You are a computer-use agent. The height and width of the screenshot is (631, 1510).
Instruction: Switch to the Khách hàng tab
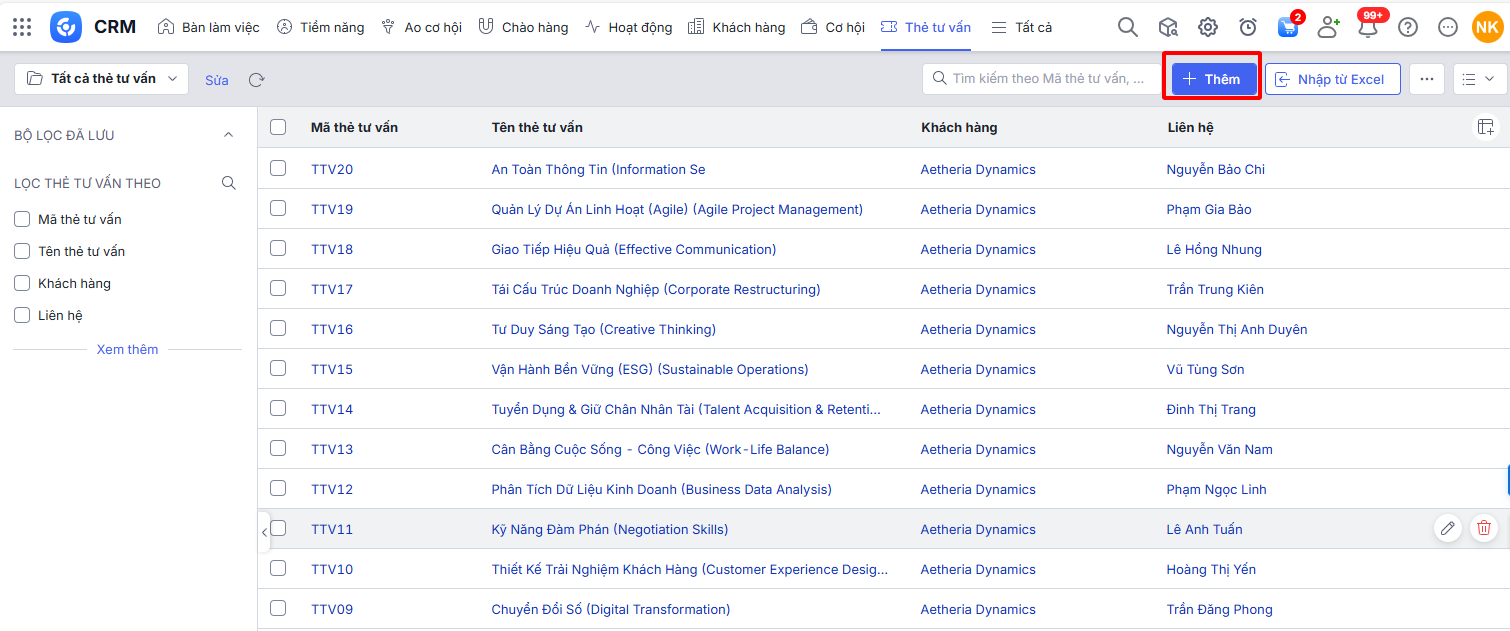738,27
